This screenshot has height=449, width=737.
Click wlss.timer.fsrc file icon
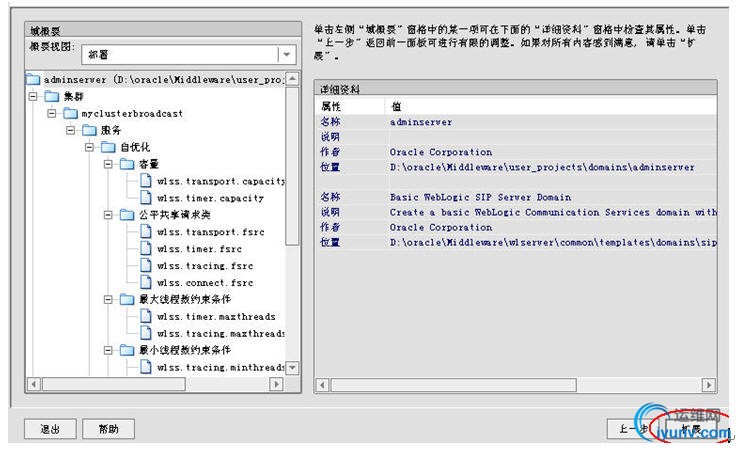(x=146, y=249)
